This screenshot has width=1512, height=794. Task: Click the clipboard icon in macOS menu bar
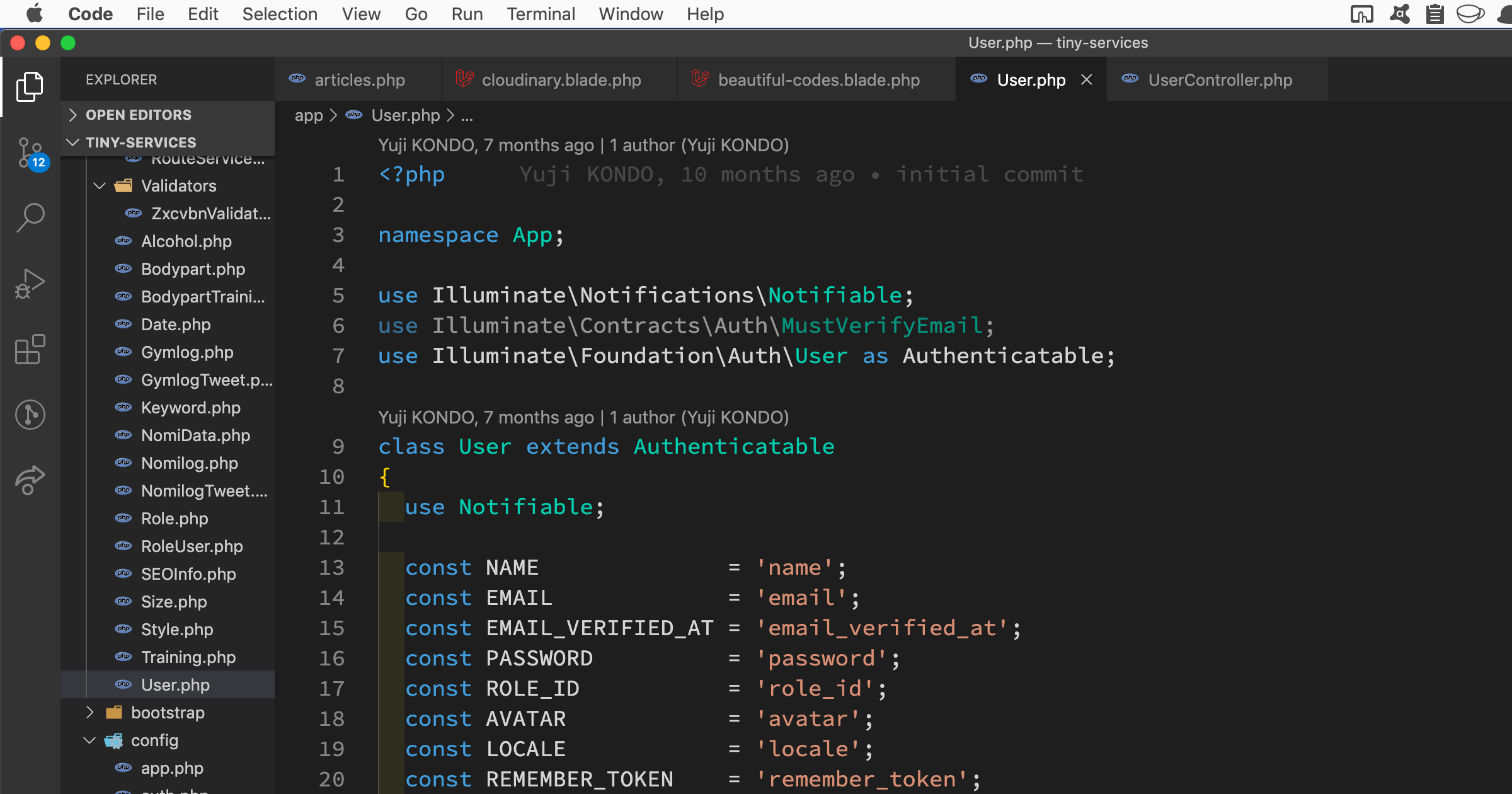1435,14
